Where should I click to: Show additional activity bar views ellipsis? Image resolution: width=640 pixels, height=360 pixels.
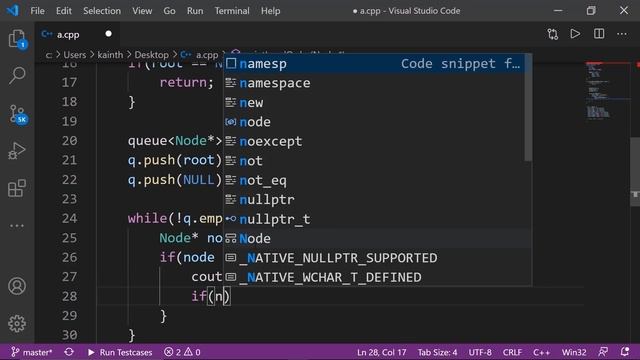pyautogui.click(x=17, y=226)
